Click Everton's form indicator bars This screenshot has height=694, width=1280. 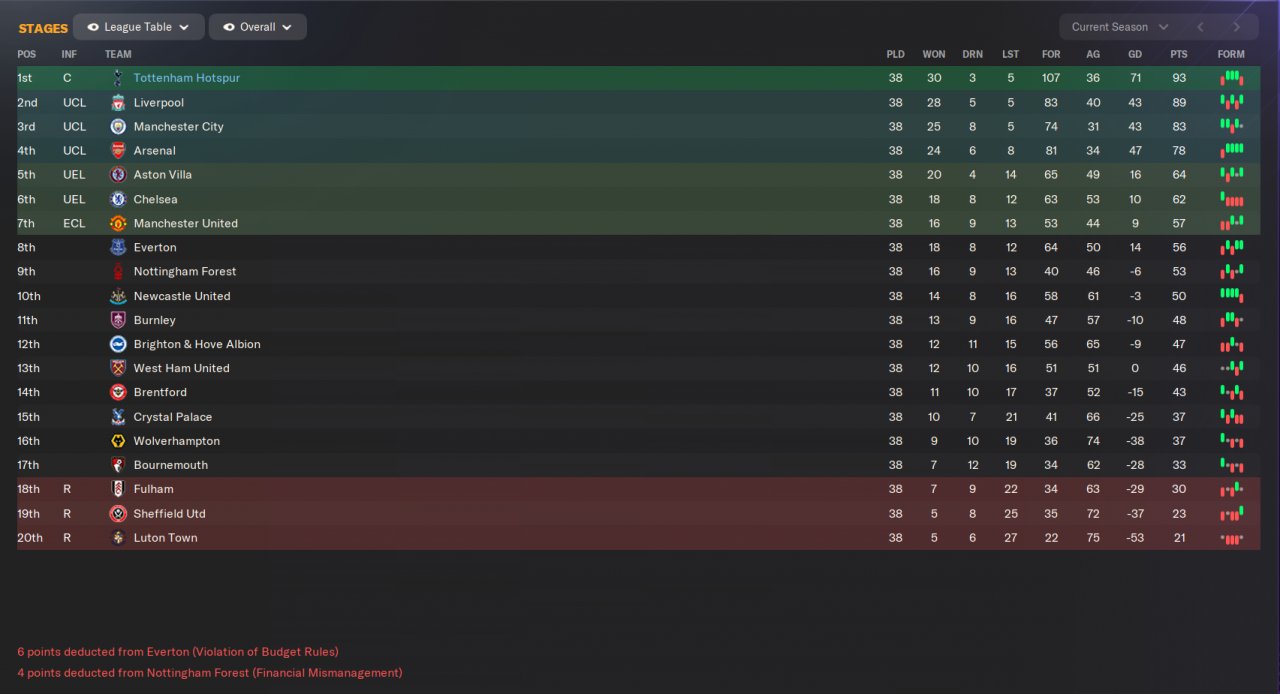coord(1231,247)
